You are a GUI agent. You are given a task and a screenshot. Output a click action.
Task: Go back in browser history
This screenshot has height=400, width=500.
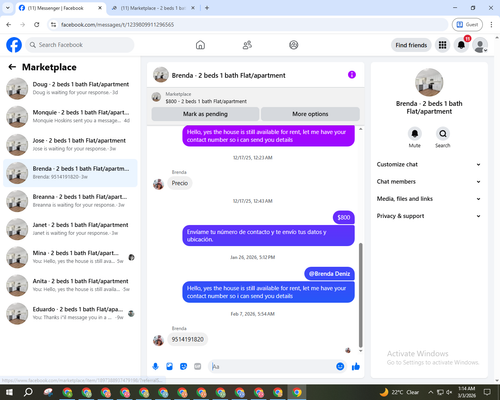pos(9,25)
